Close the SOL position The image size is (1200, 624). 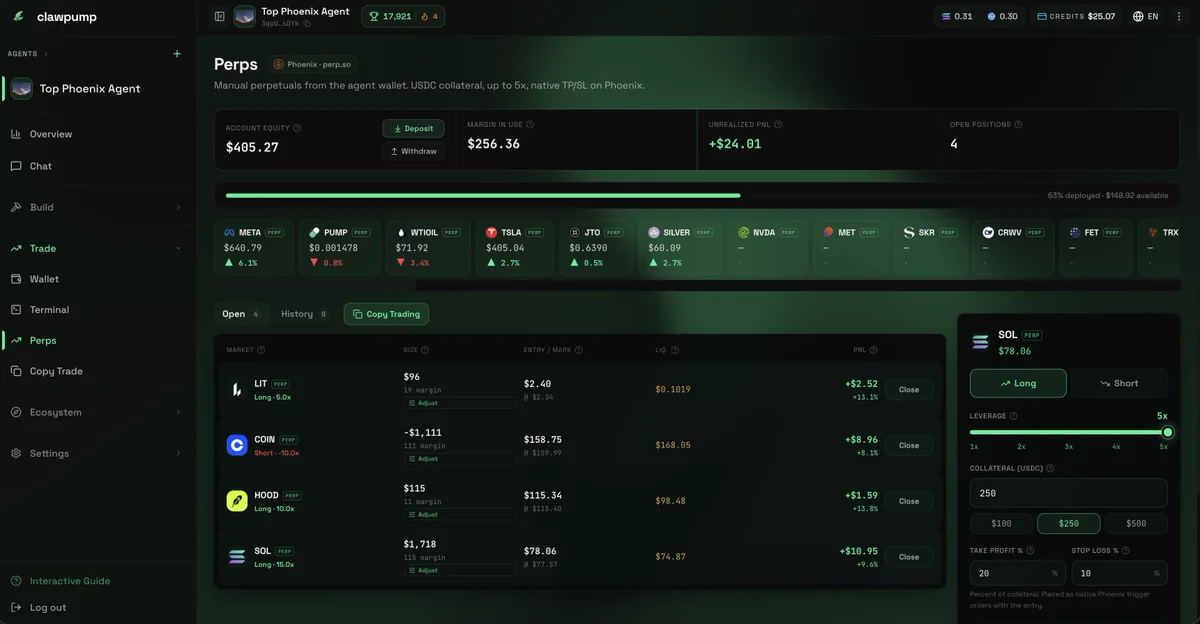coord(909,557)
